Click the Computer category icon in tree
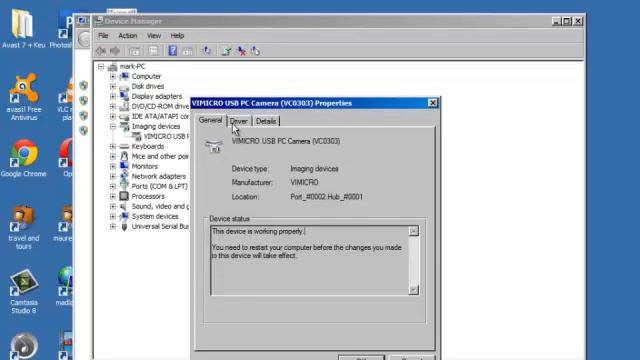 [x=124, y=76]
